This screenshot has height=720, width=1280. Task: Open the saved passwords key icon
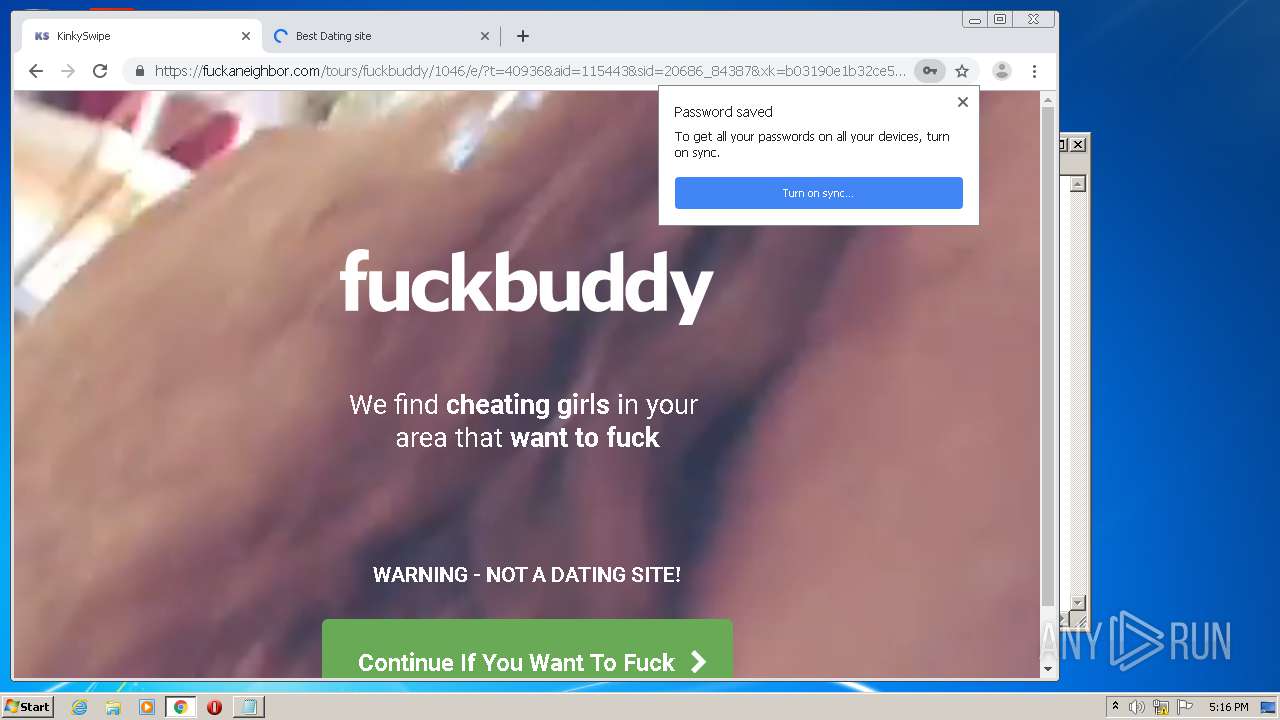pos(930,71)
